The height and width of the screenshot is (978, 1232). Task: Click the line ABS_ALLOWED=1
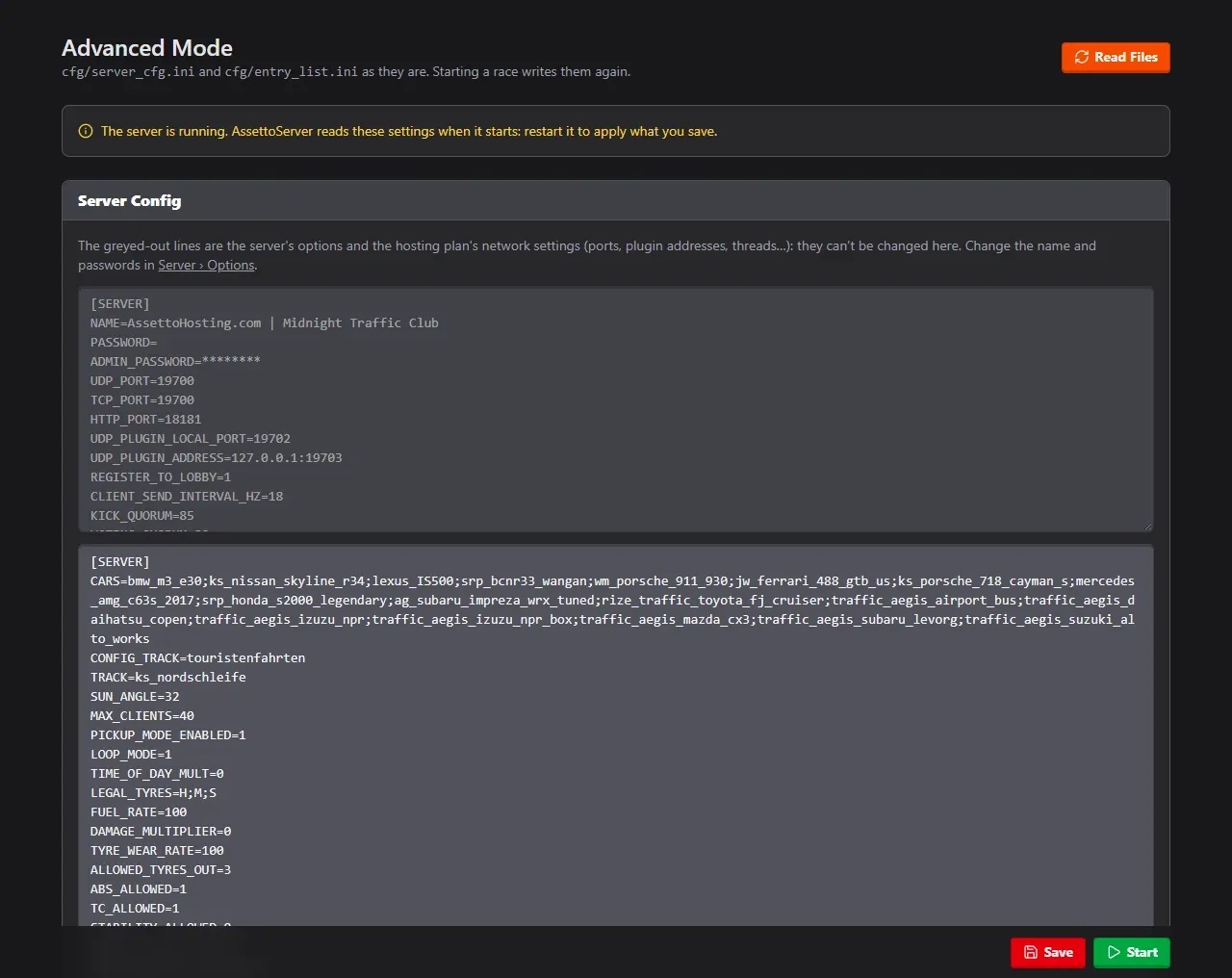coord(139,888)
